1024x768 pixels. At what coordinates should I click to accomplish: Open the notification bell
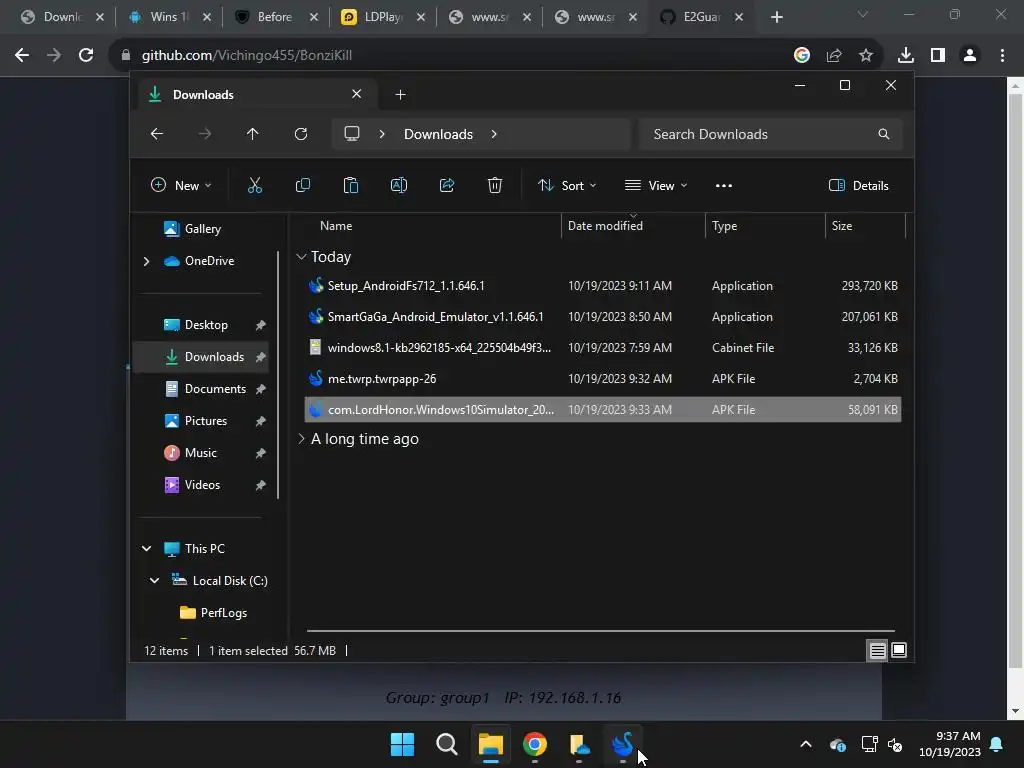[x=997, y=744]
